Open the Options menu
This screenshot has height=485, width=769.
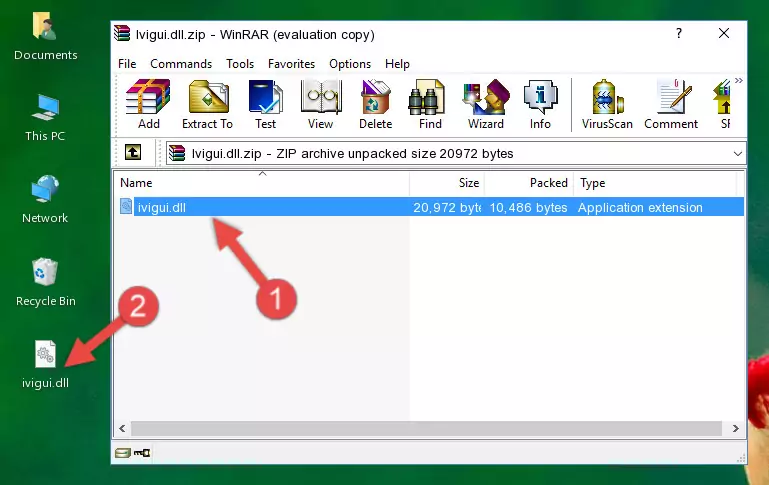coord(350,64)
